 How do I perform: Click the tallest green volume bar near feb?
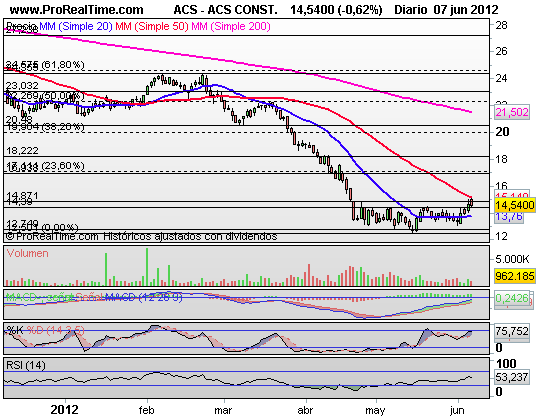(x=147, y=267)
